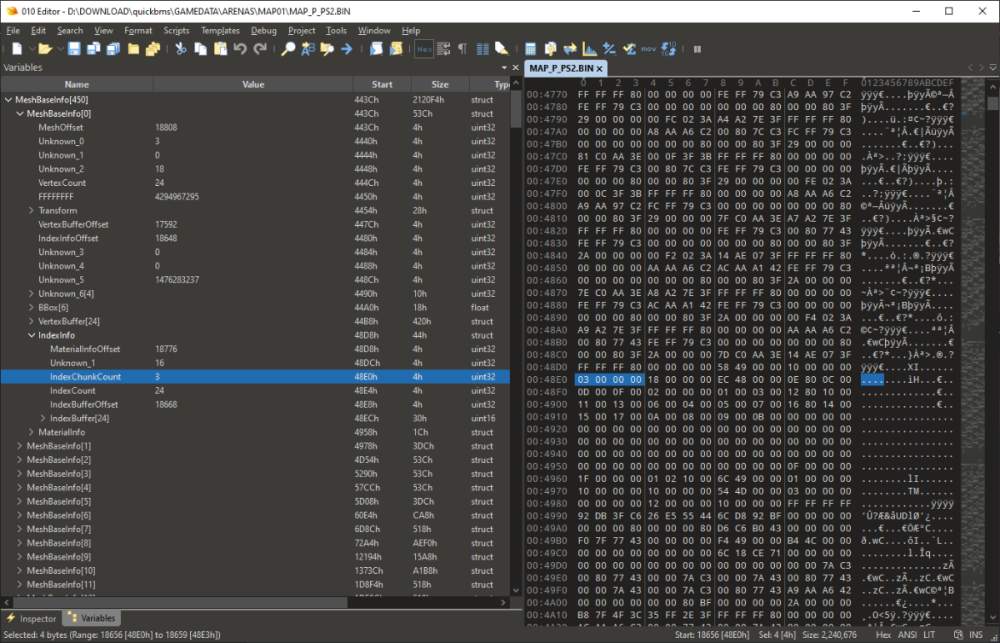Open the Histogram chart icon

point(589,48)
